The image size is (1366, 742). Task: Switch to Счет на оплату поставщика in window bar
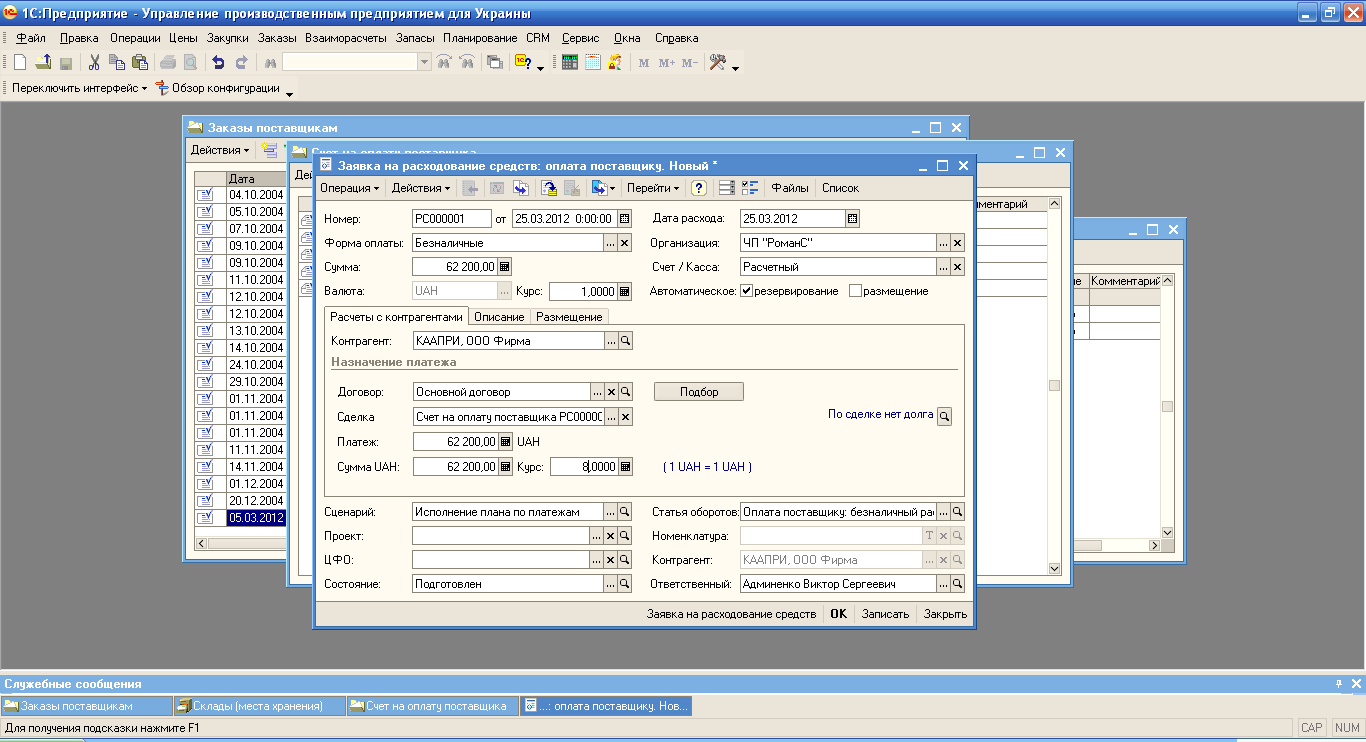[433, 706]
